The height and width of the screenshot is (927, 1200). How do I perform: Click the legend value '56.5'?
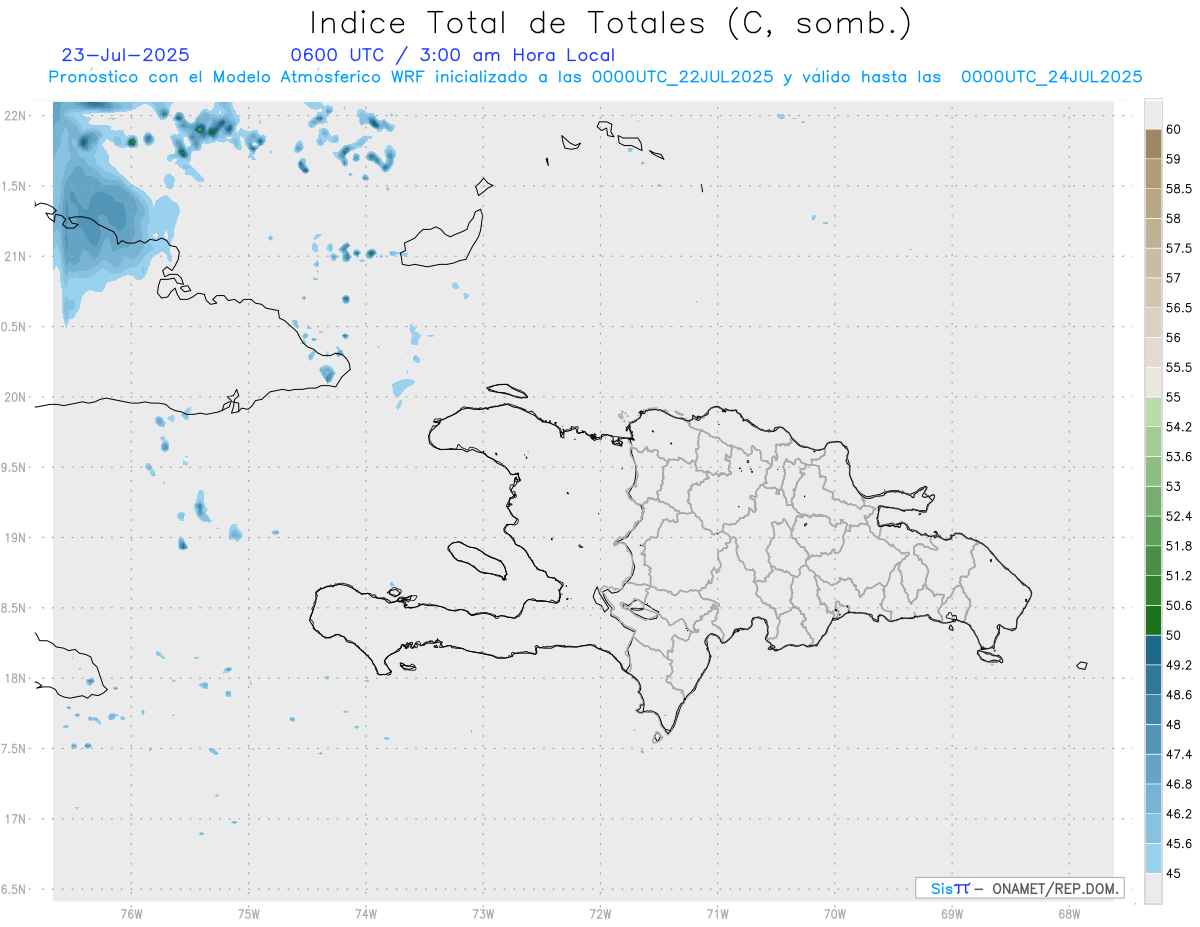click(1178, 307)
